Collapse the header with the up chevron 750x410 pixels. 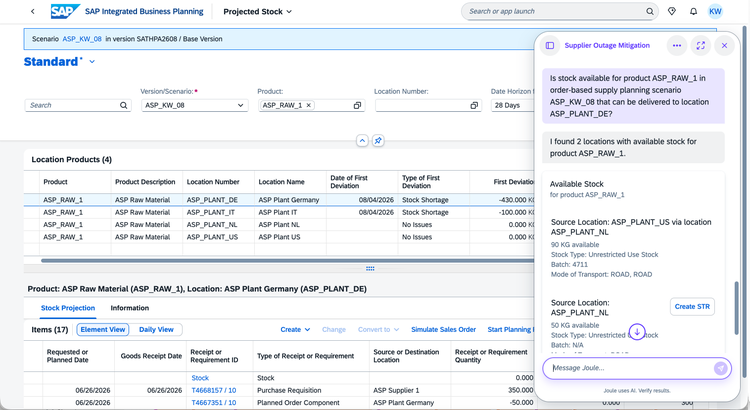362,141
